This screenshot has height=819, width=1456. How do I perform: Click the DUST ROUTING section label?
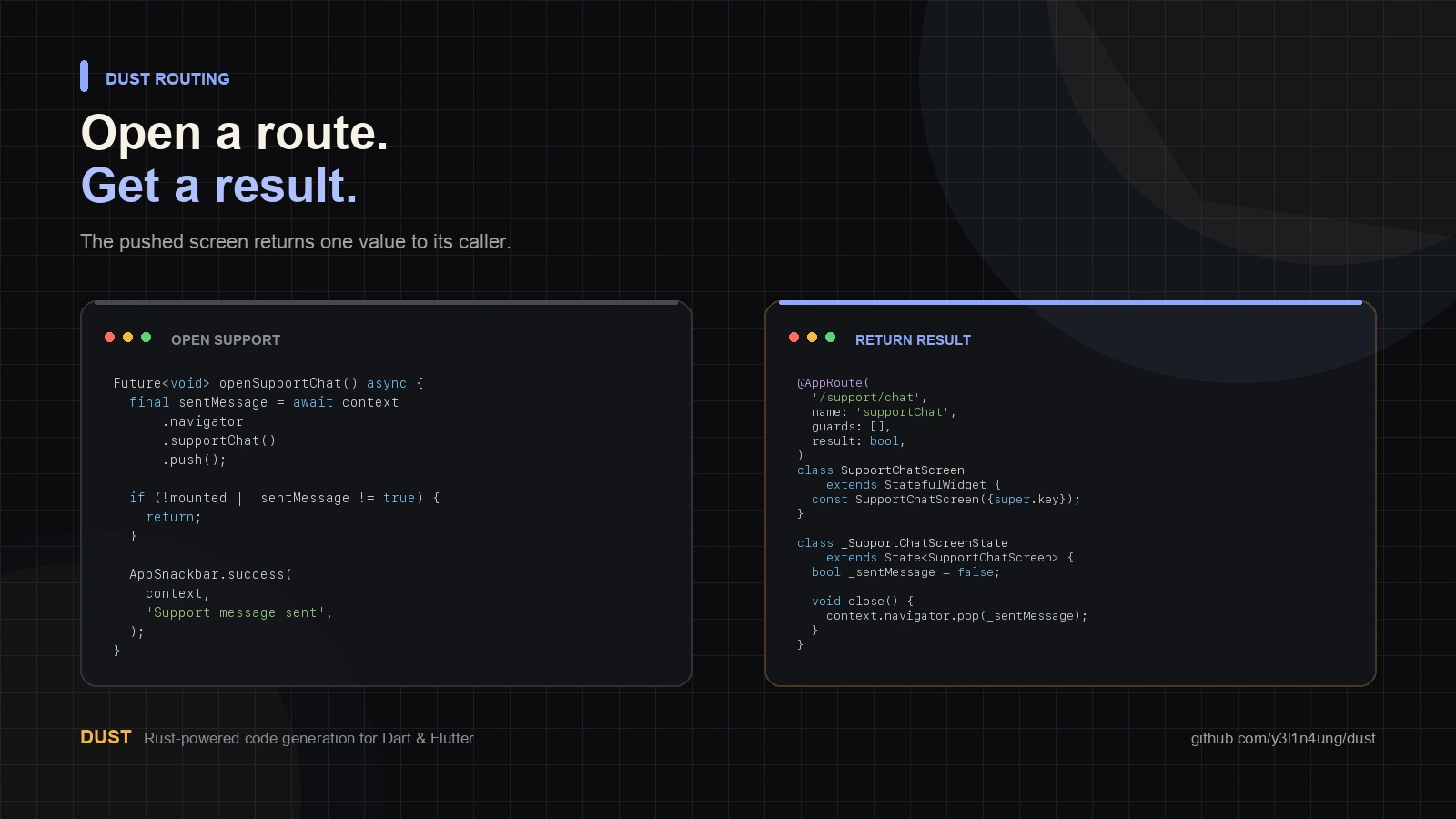click(167, 79)
